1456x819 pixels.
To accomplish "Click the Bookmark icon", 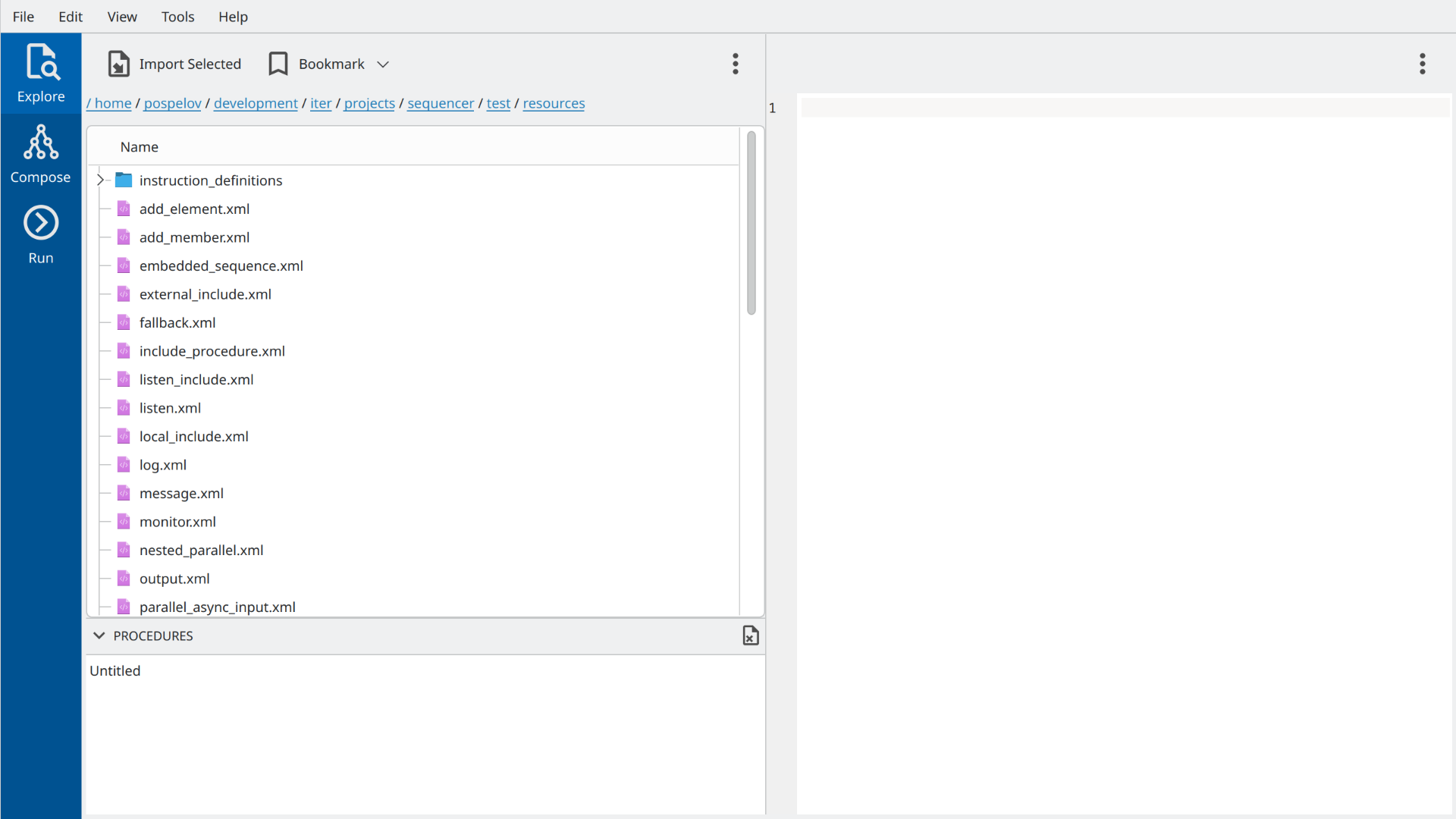I will (x=278, y=64).
